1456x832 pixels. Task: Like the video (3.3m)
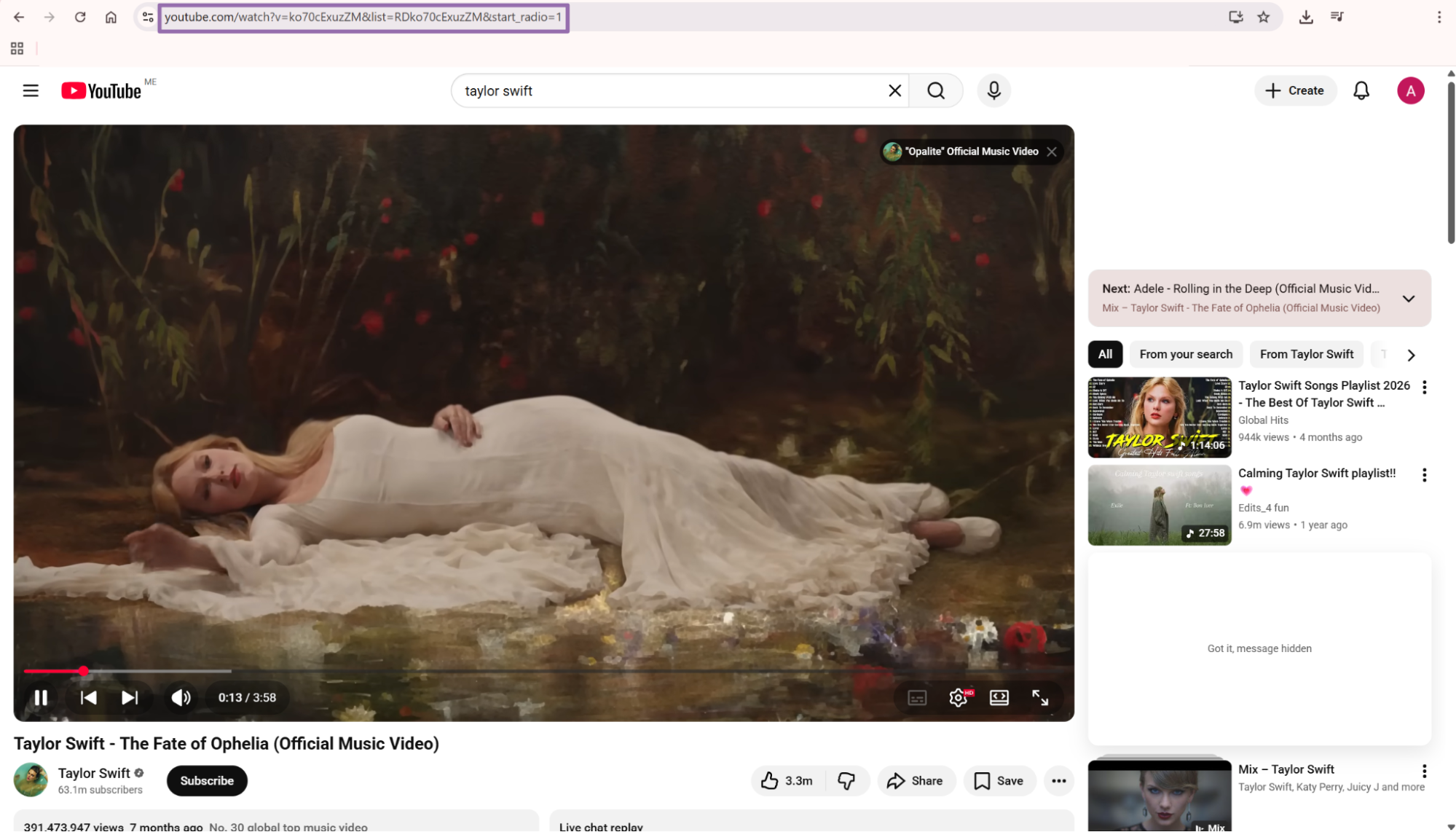[787, 780]
